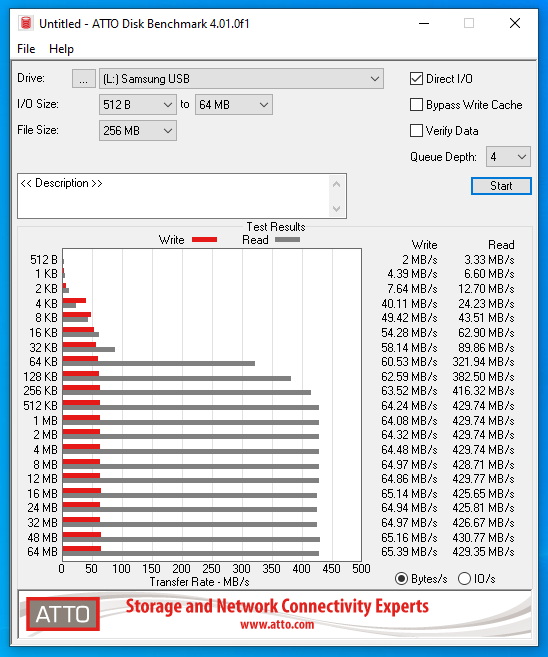This screenshot has height=657, width=548.
Task: Click the write value 40.11 MB/s
Action: [x=409, y=303]
